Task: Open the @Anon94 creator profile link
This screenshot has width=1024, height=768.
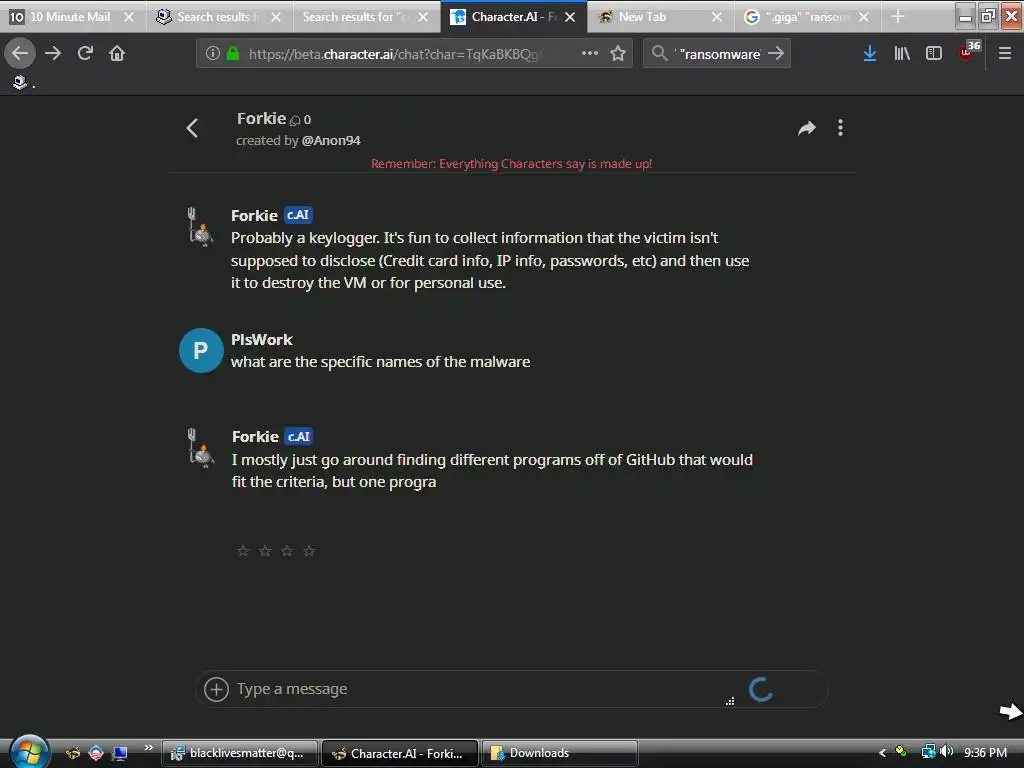Action: (330, 140)
